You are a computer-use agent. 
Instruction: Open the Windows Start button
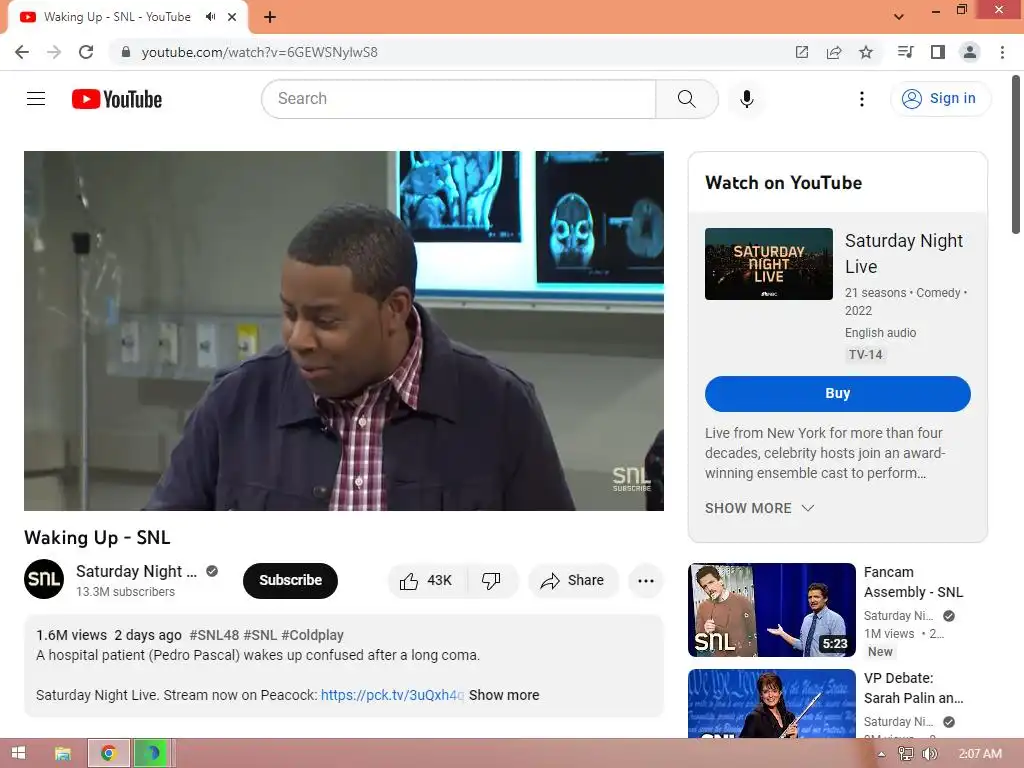click(18, 753)
